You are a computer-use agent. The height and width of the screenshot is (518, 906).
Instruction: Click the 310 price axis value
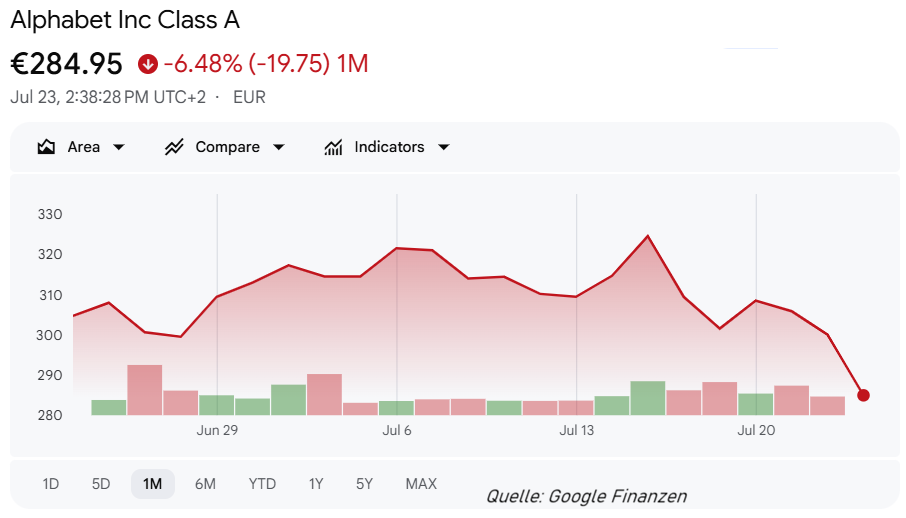coord(50,295)
